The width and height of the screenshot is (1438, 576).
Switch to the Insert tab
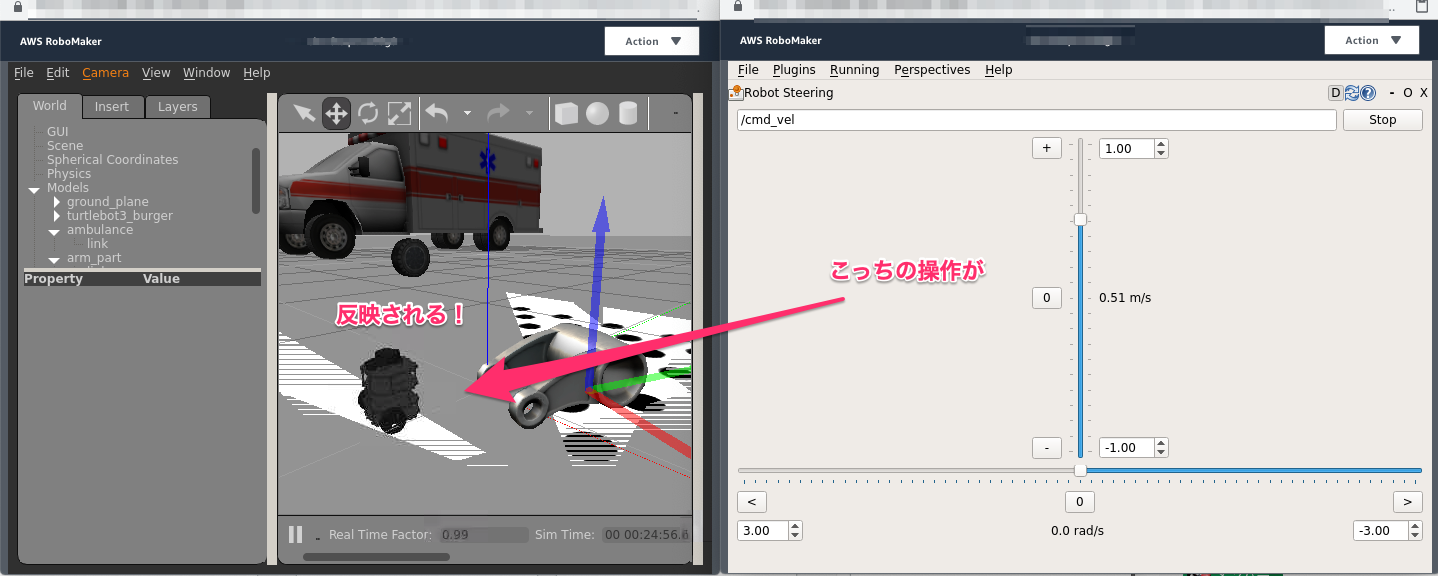pos(112,106)
